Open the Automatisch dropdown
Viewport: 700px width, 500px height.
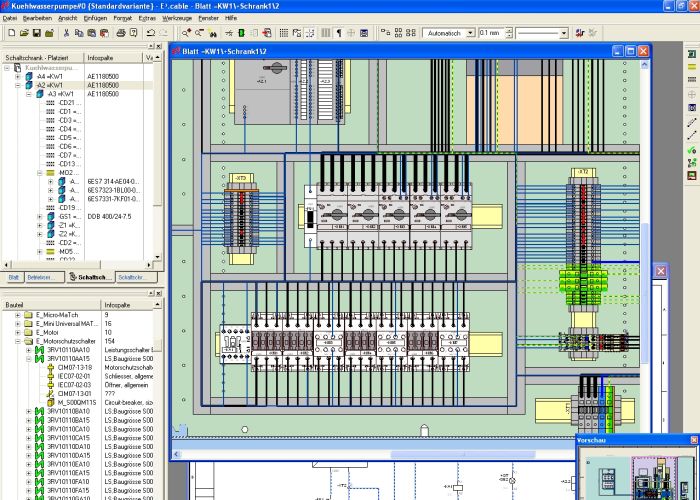click(x=468, y=33)
